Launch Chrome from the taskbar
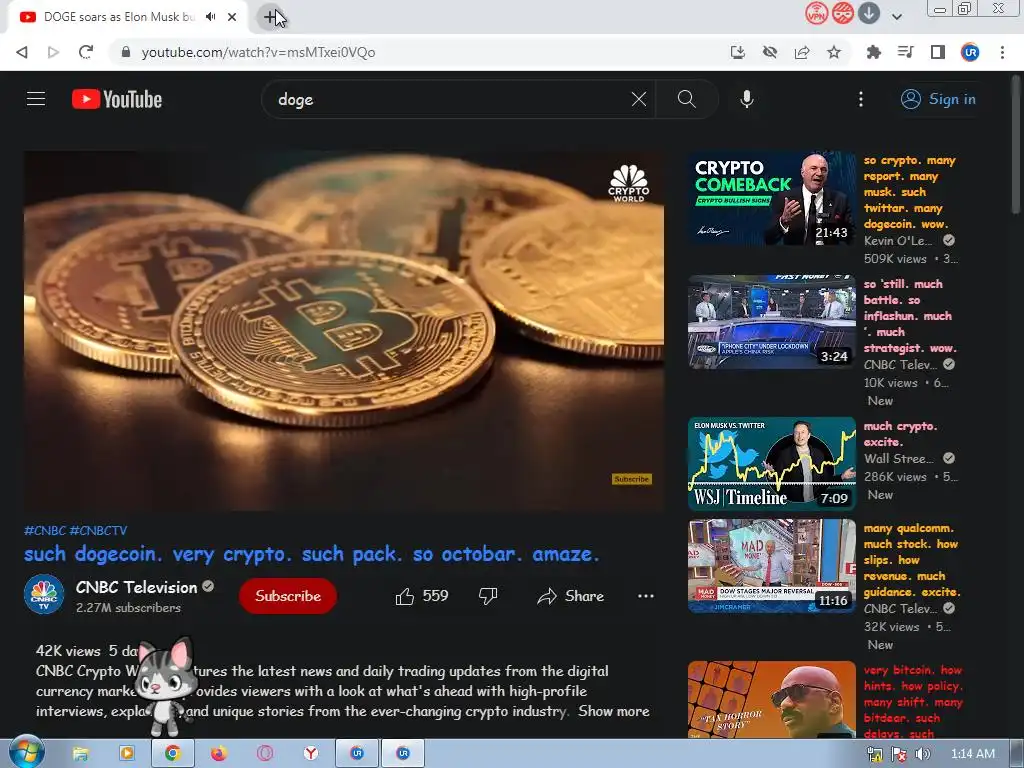Viewport: 1024px width, 768px height. pyautogui.click(x=172, y=754)
